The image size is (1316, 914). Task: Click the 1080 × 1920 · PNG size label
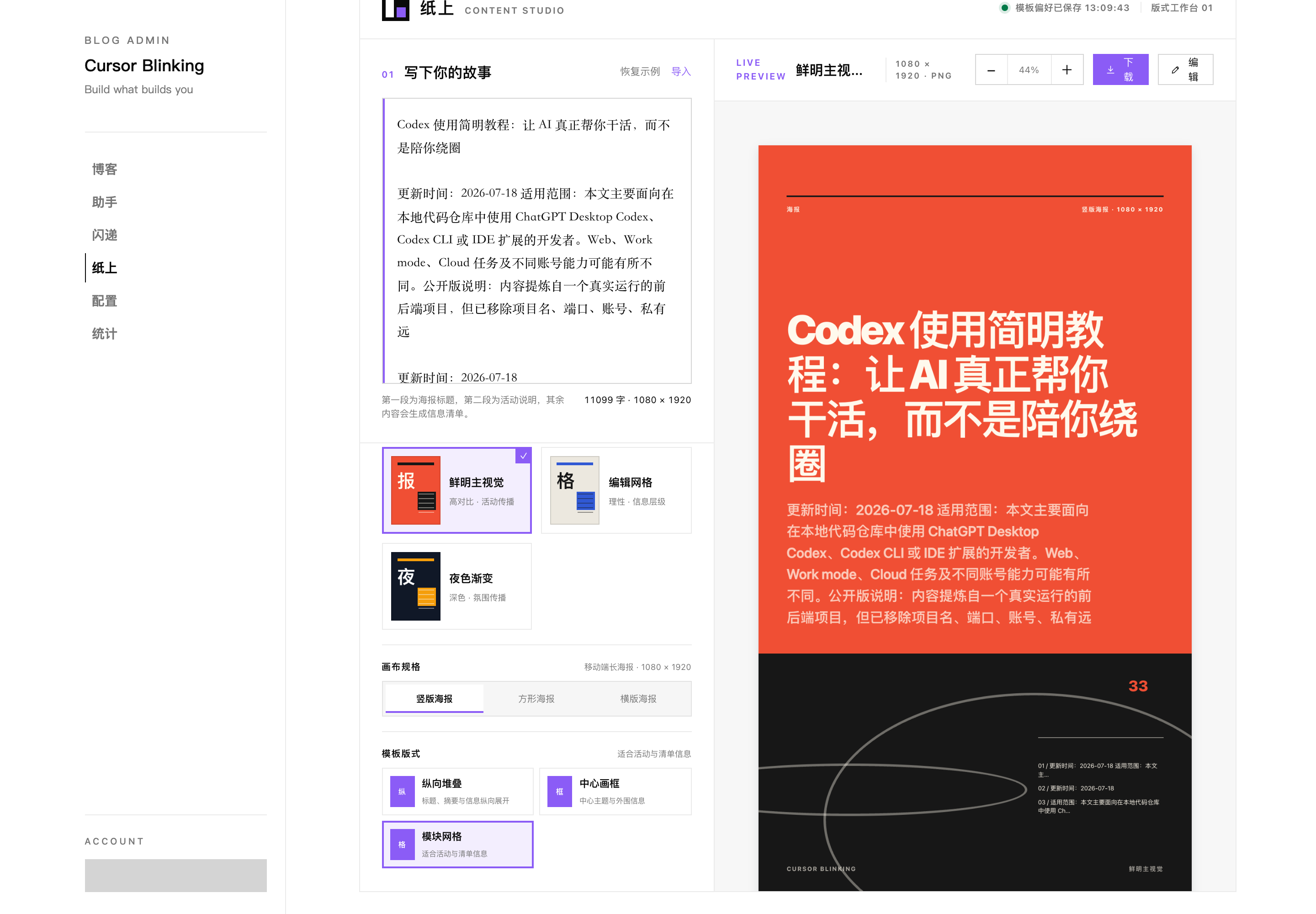coord(923,70)
